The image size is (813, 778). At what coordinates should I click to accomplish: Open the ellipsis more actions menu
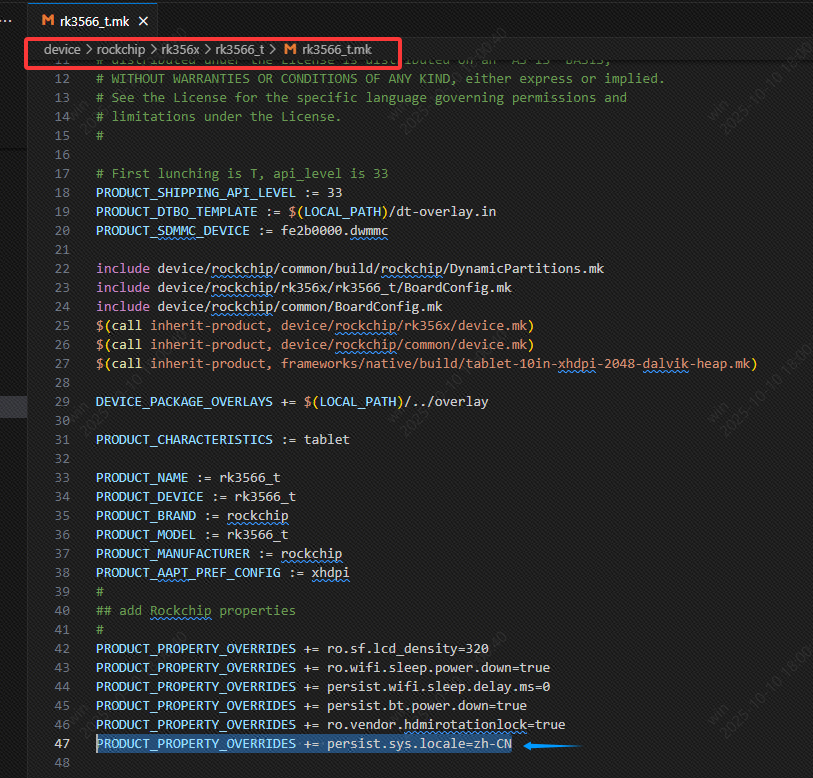point(8,20)
